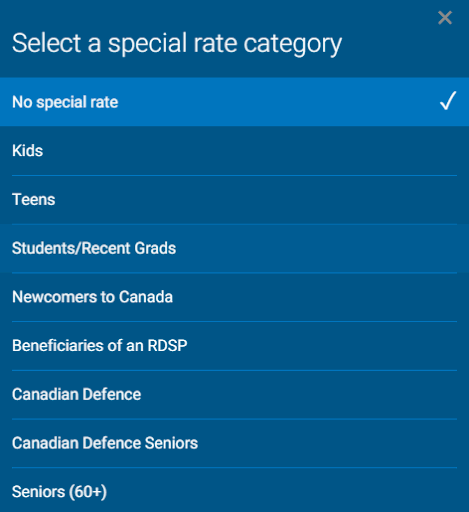Image resolution: width=469 pixels, height=512 pixels.
Task: Select the Teens rate category
Action: point(234,200)
